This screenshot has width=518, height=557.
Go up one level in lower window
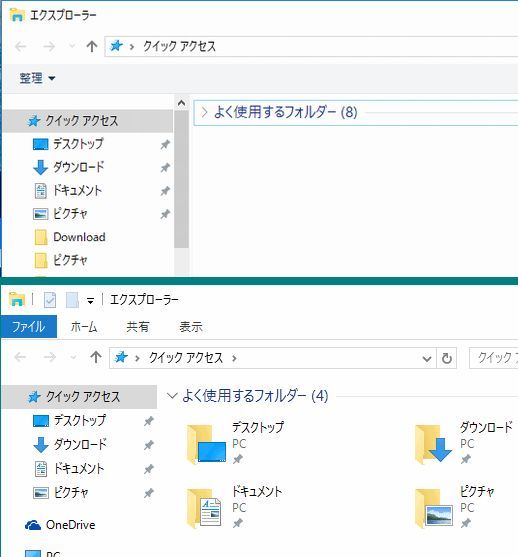coord(96,357)
